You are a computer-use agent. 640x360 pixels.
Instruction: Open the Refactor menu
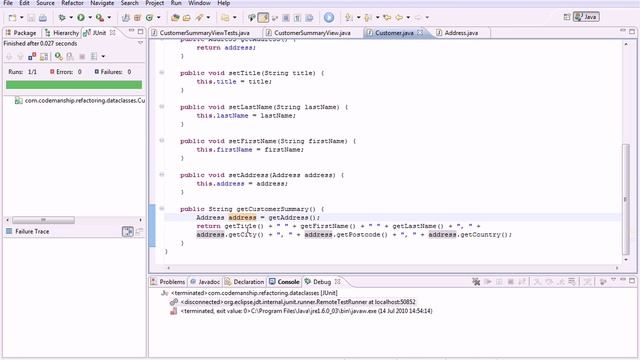[x=72, y=3]
